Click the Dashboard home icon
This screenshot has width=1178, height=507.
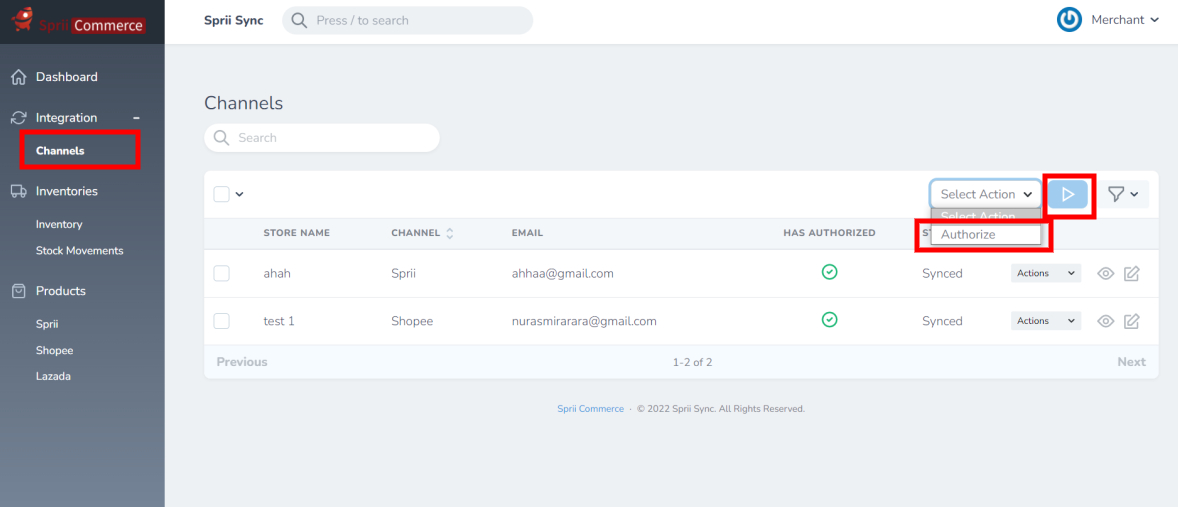pyautogui.click(x=19, y=77)
